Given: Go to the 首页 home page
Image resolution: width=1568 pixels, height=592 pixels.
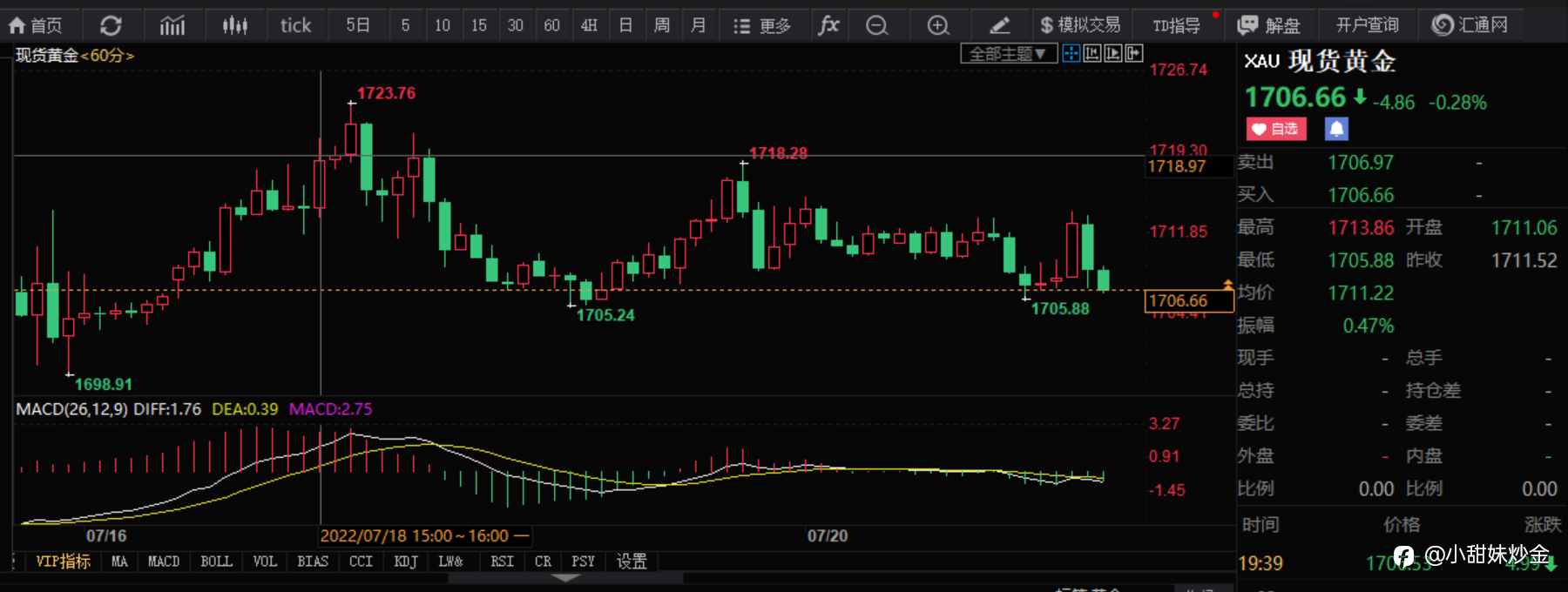Looking at the screenshot, I should [36, 25].
